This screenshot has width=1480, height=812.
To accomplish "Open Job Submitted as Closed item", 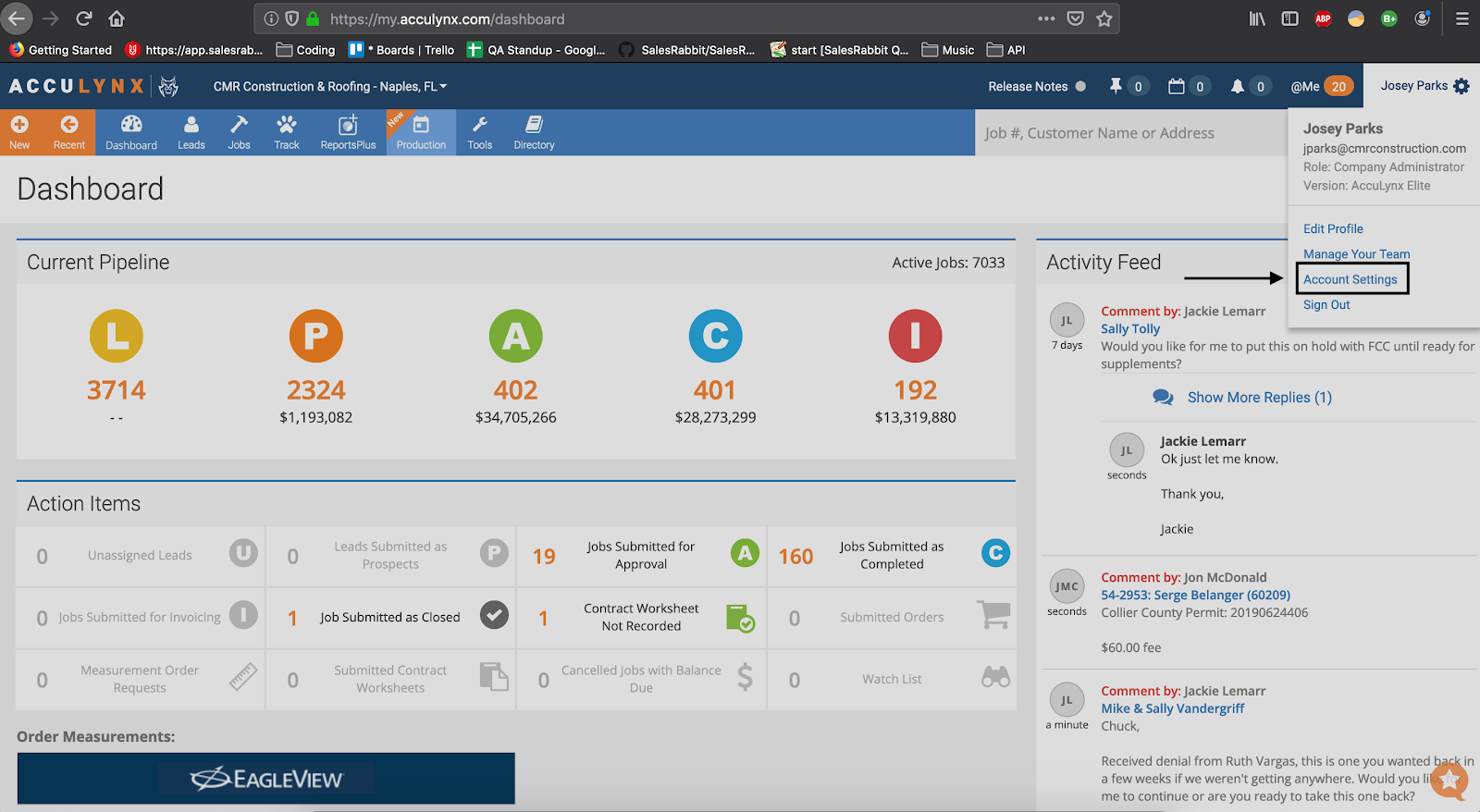I will click(390, 617).
